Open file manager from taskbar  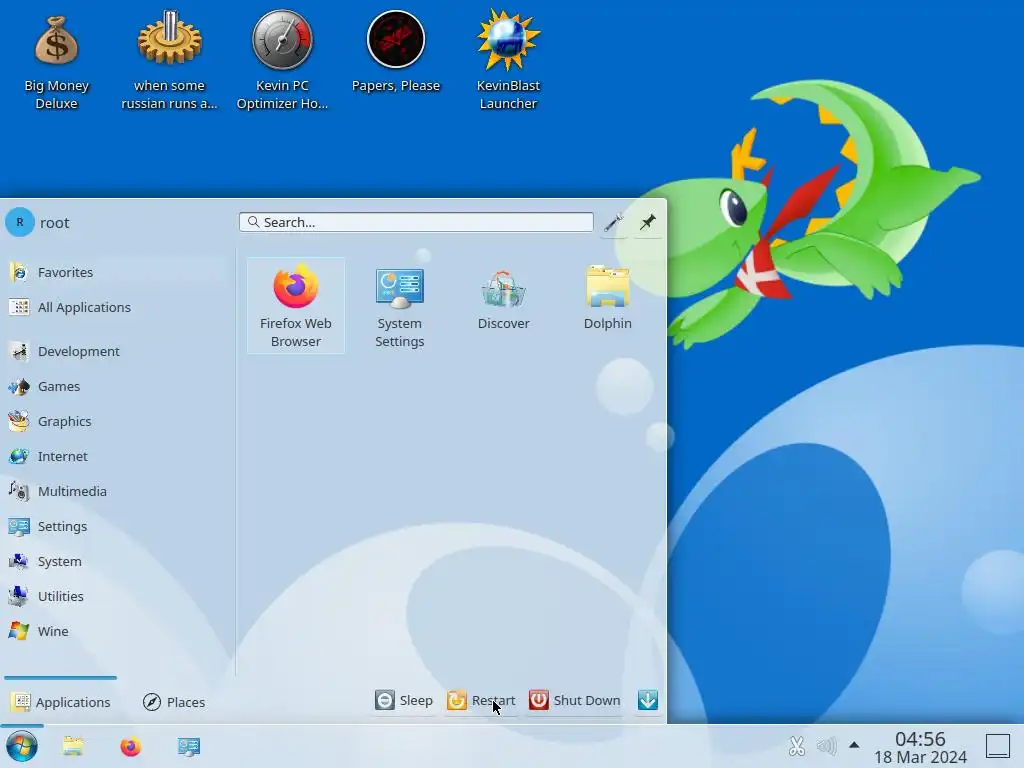(73, 746)
